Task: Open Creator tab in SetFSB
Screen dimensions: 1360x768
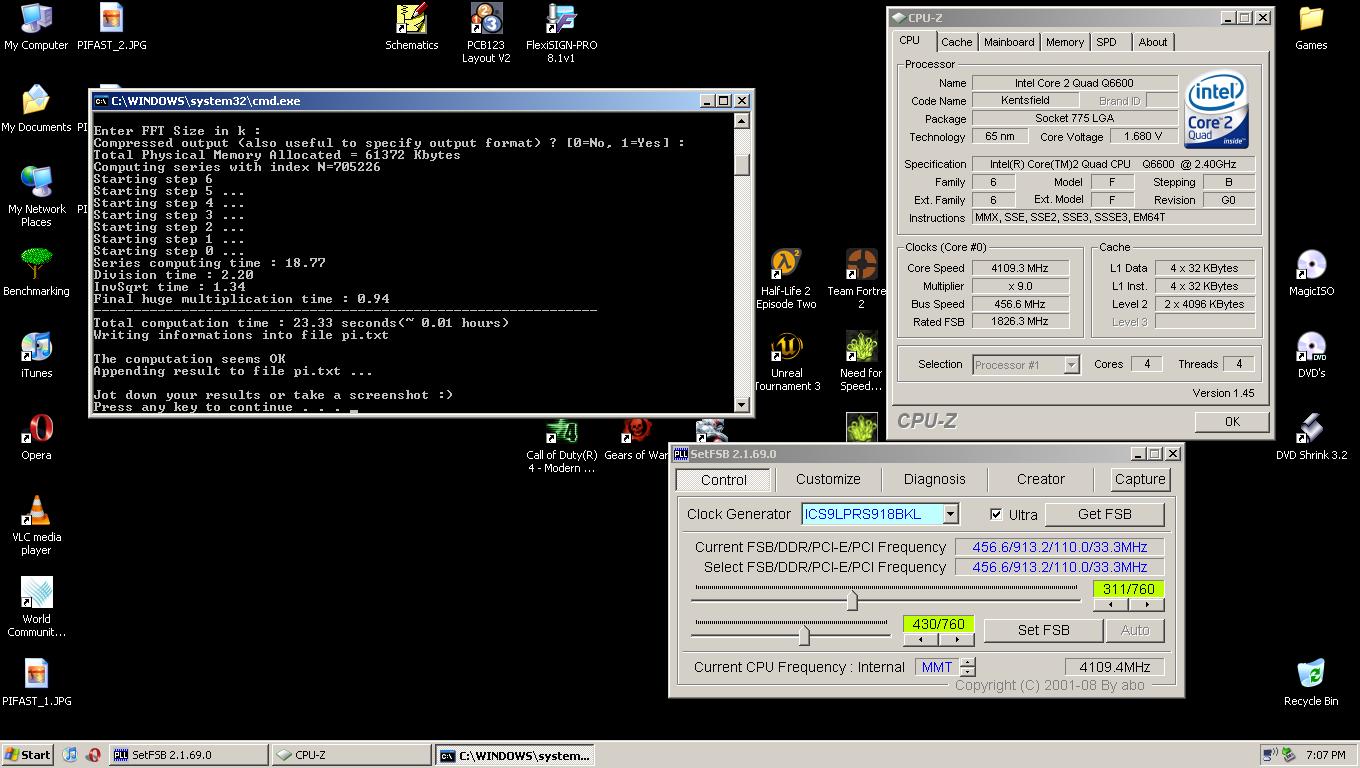Action: (x=1041, y=479)
